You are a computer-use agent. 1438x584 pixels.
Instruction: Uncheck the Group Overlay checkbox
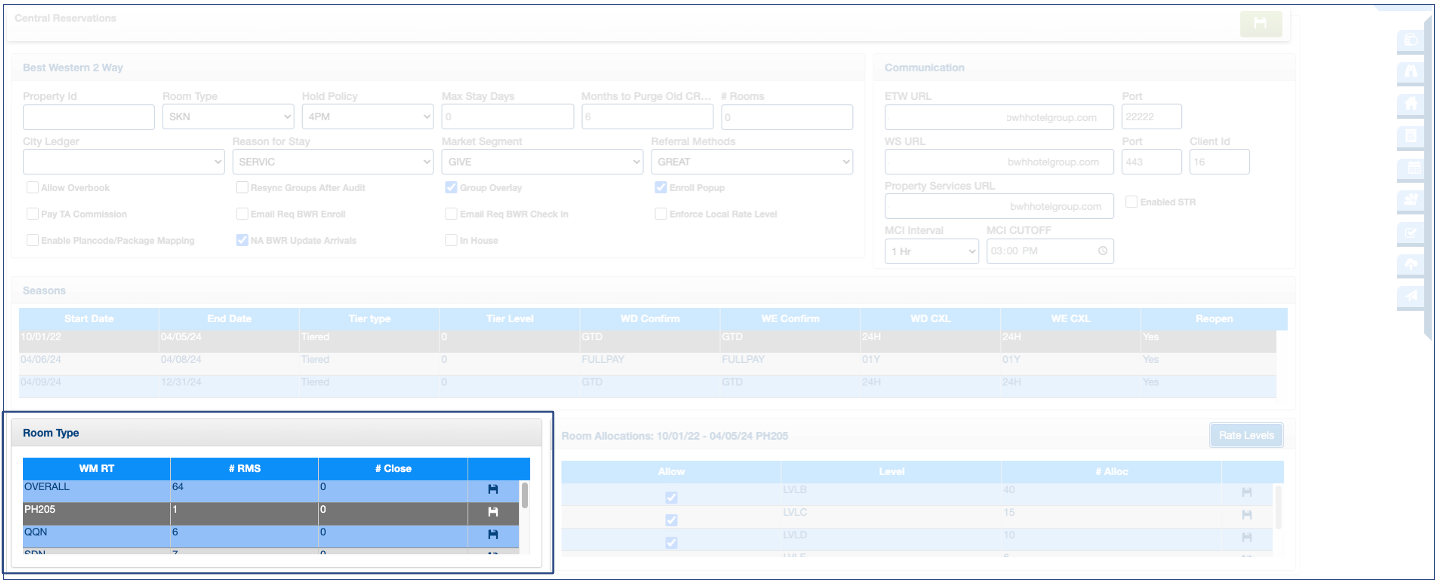coord(452,188)
